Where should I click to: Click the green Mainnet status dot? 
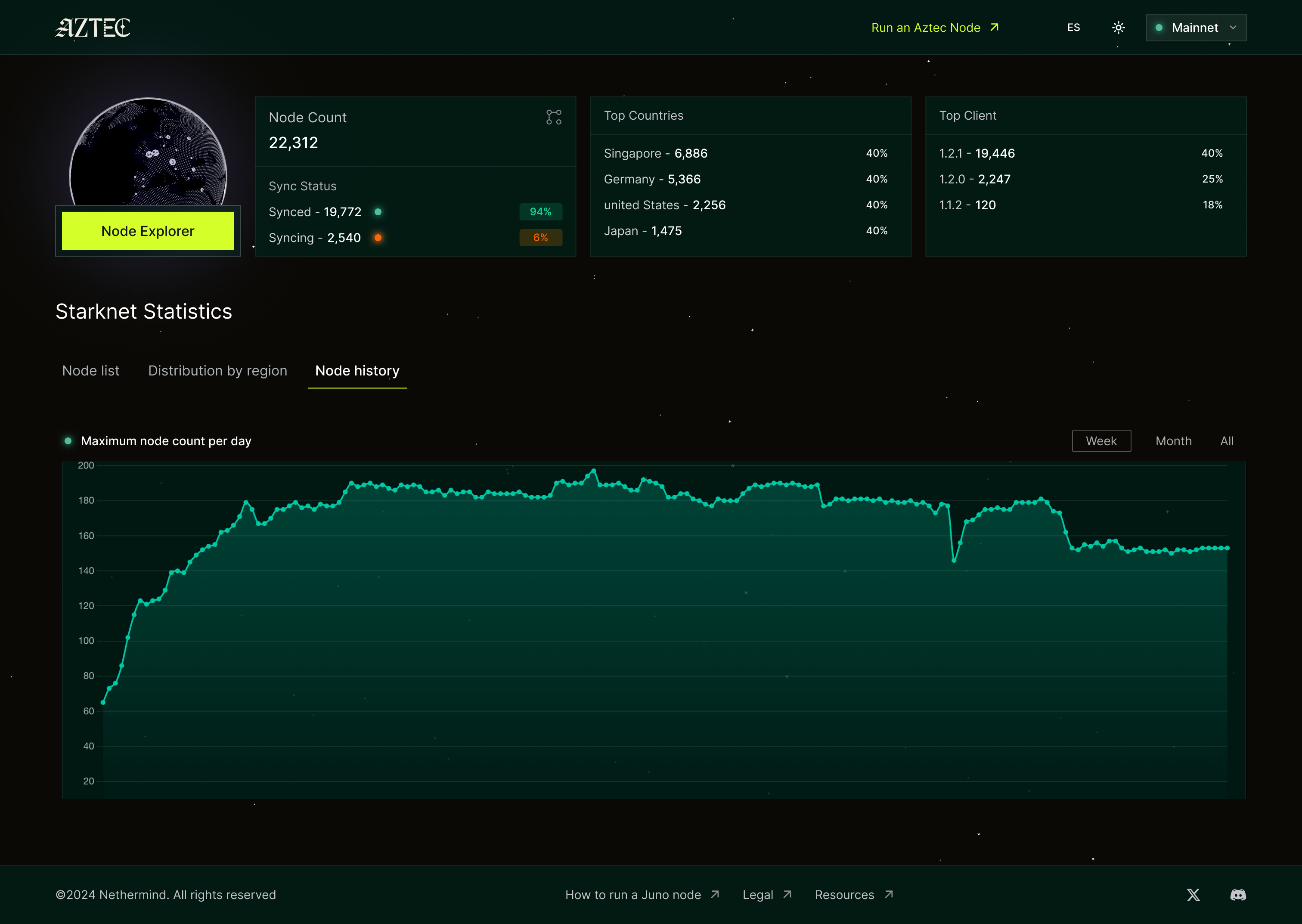point(1159,27)
